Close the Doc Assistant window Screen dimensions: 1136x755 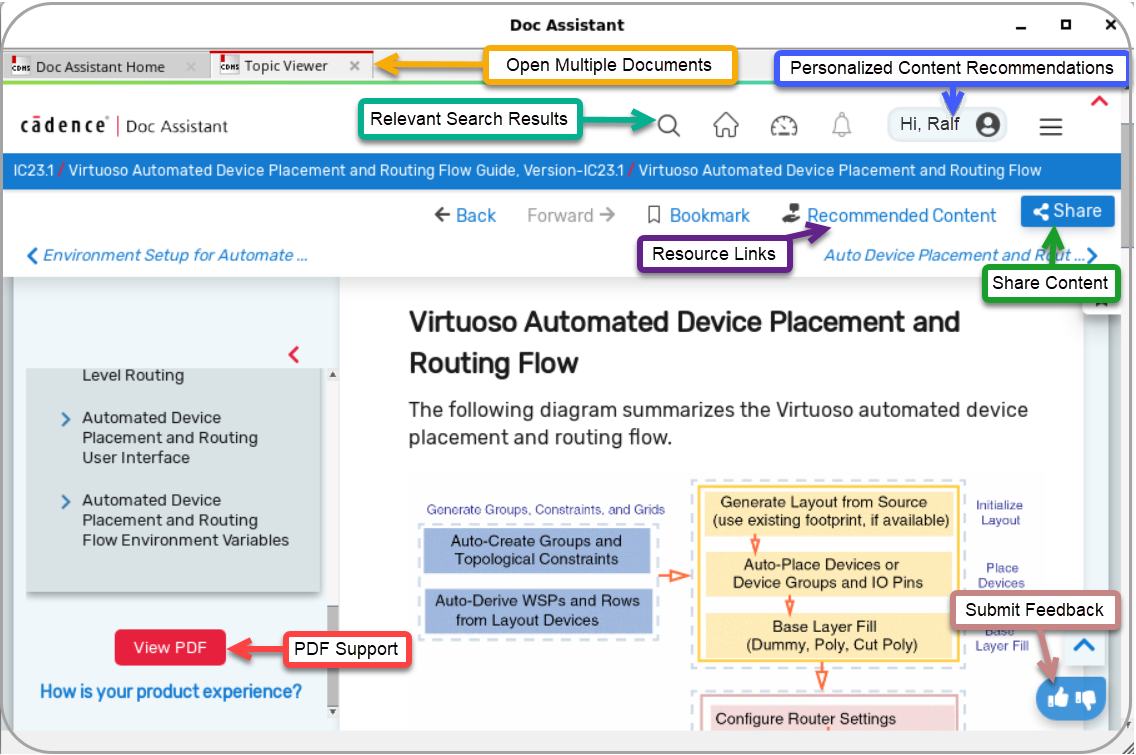point(1111,25)
